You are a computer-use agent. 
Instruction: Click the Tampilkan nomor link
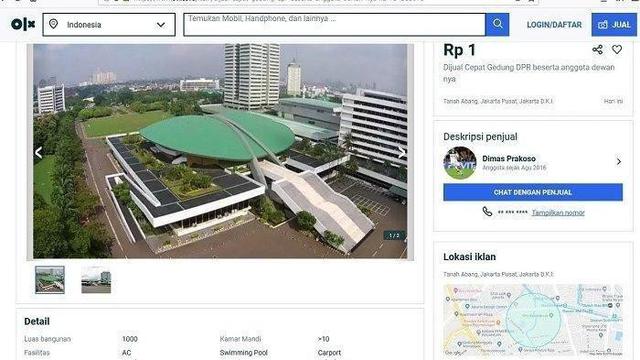coord(558,213)
